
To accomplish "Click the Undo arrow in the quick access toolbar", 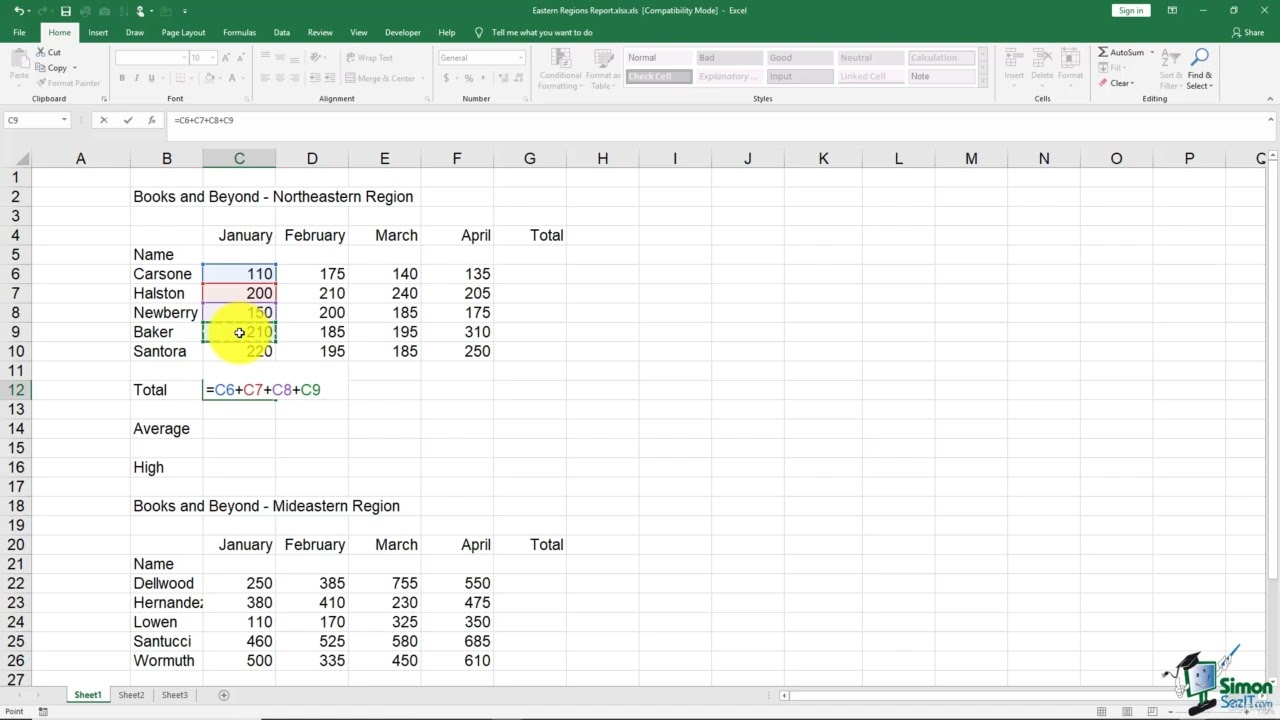I will coord(18,11).
